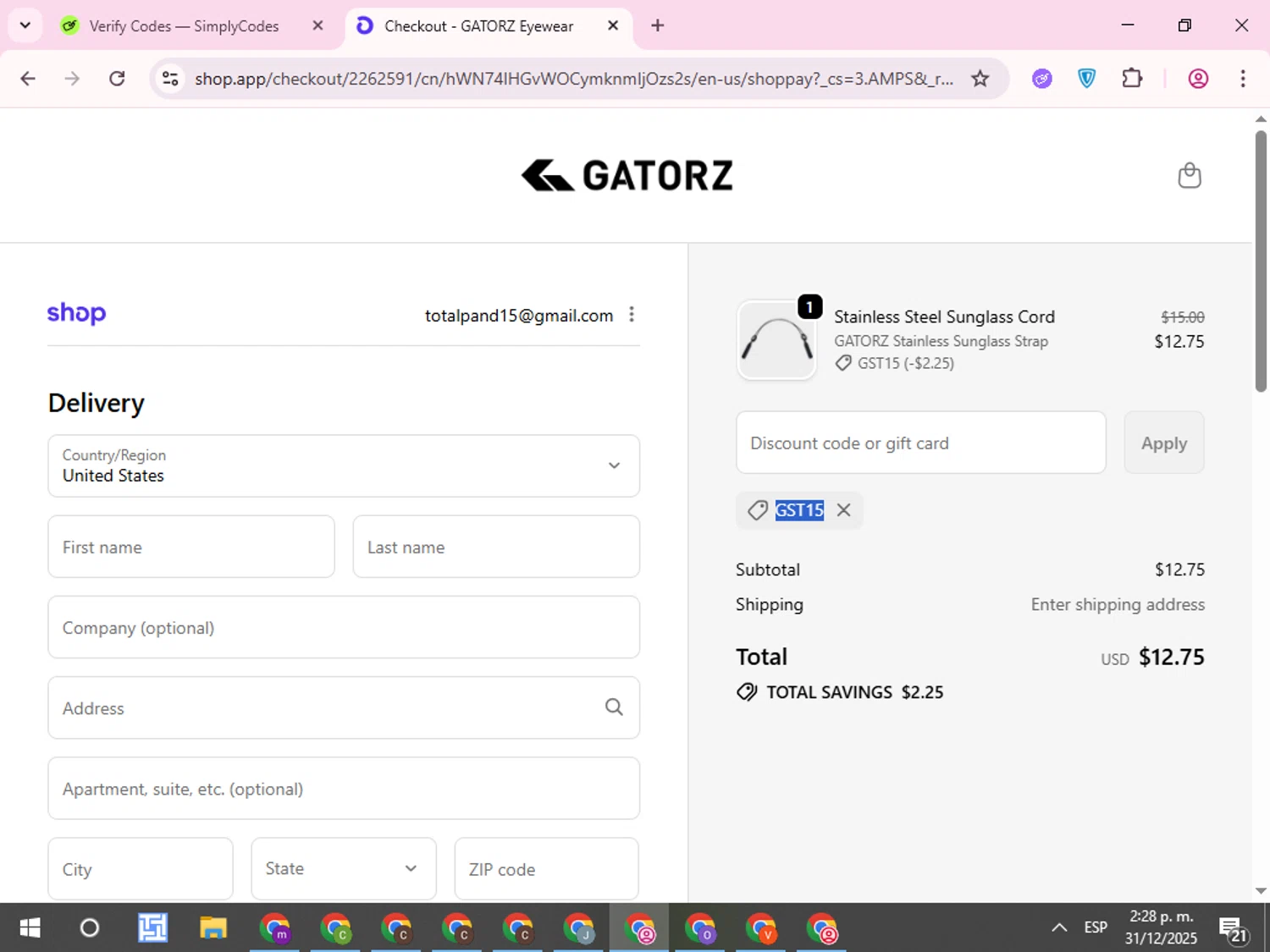Viewport: 1270px width, 952px height.
Task: Click the GATORZ logo
Action: [627, 175]
